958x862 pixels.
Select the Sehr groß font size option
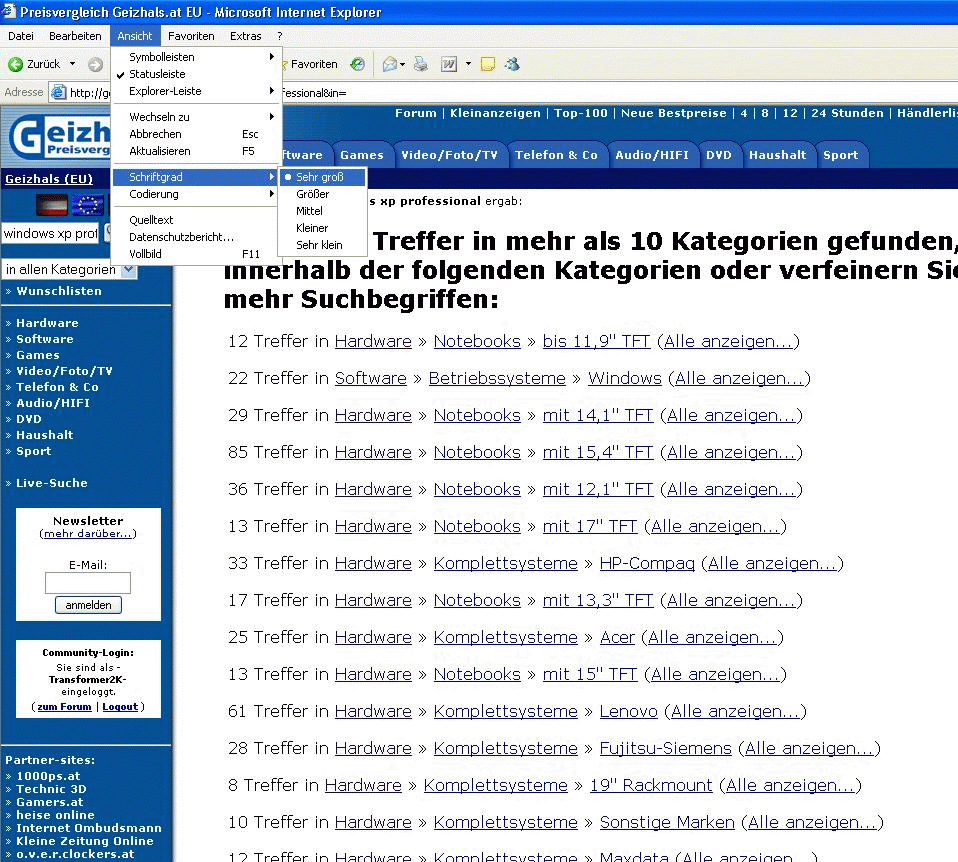pos(323,177)
